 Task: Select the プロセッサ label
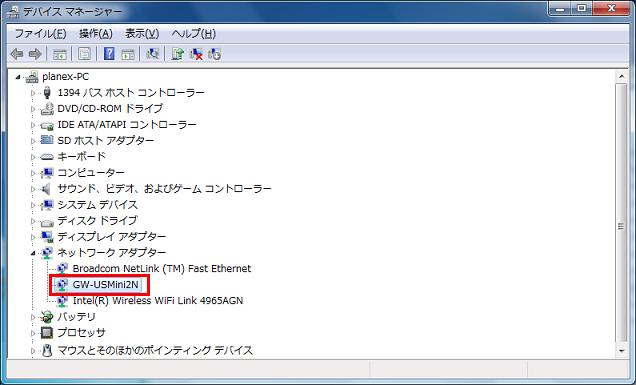pos(82,333)
